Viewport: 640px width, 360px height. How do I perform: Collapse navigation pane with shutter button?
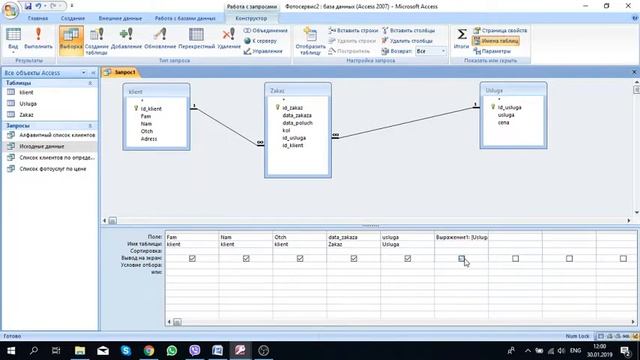coord(93,73)
